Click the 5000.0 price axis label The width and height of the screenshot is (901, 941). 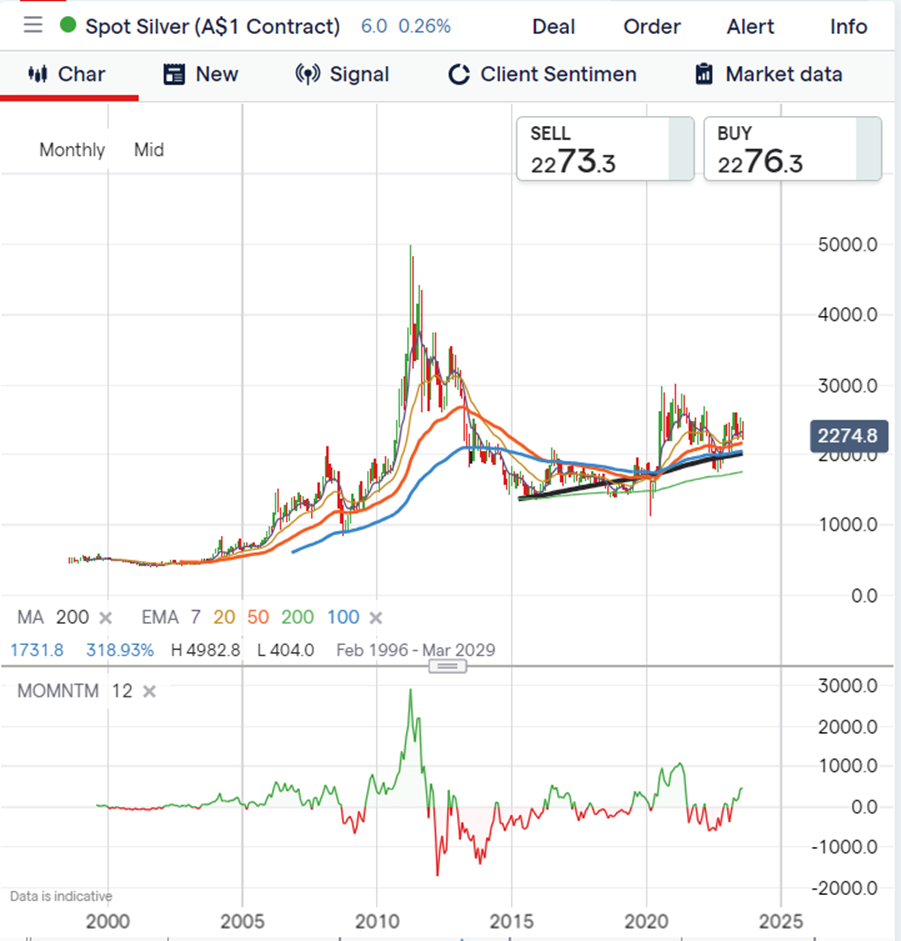tap(848, 245)
